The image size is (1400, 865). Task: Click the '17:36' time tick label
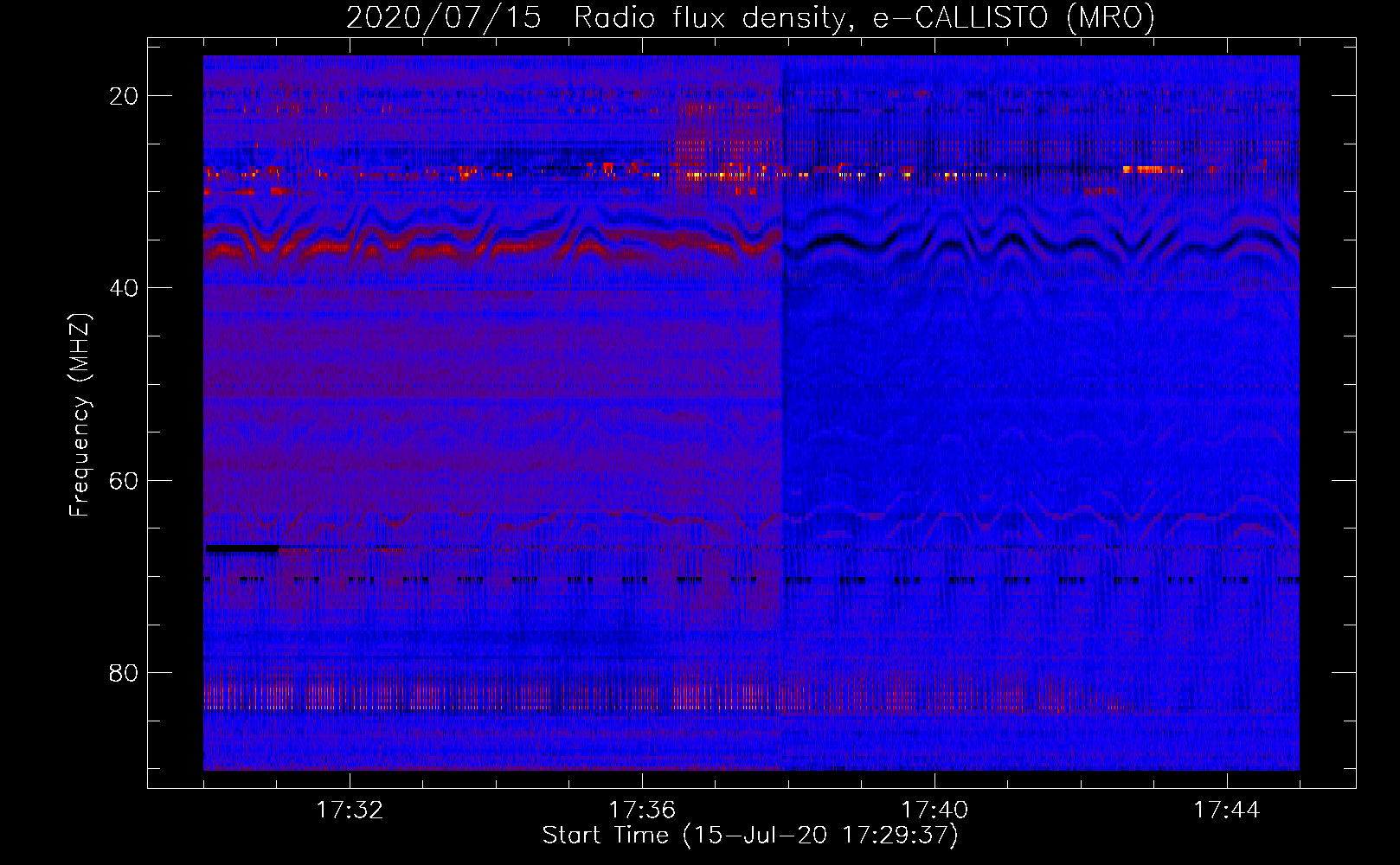[642, 811]
